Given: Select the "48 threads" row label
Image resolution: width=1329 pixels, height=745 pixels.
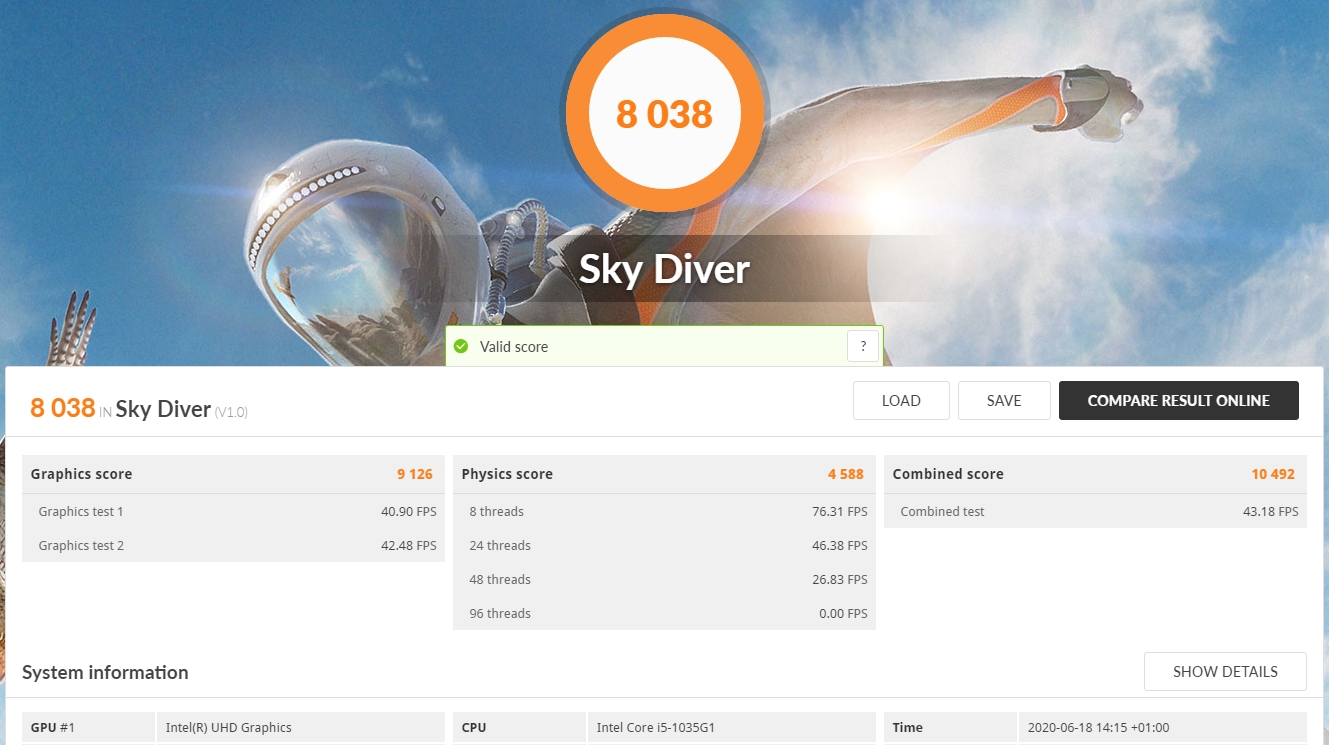Looking at the screenshot, I should [x=500, y=580].
